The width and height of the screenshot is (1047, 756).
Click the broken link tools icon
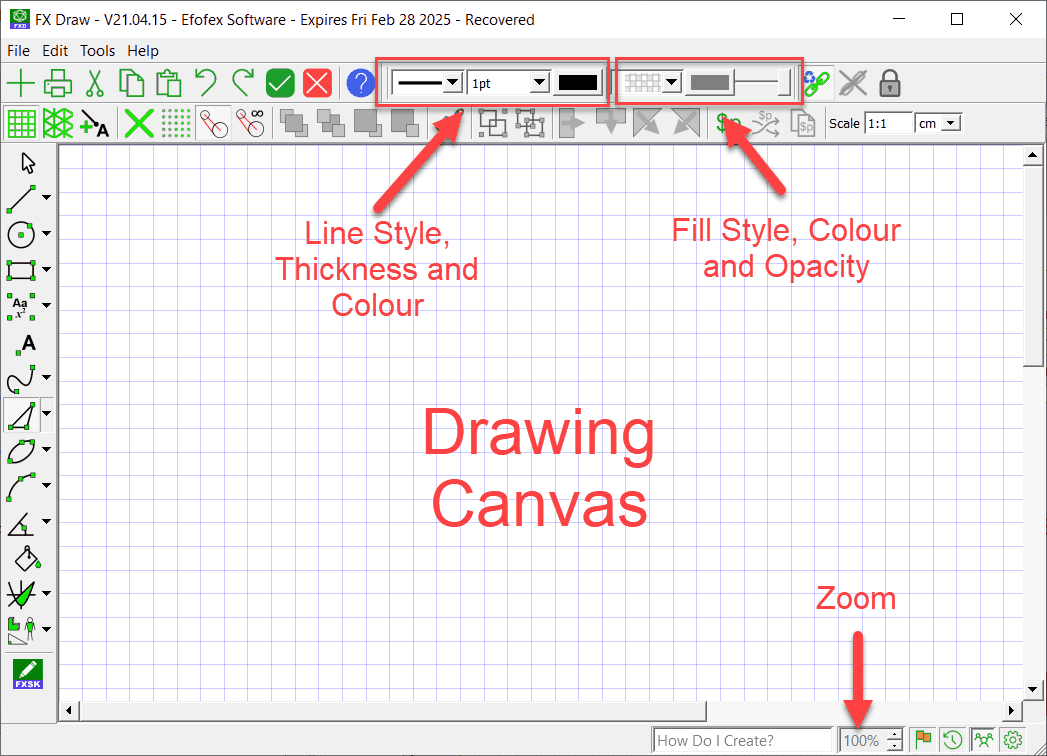(853, 83)
